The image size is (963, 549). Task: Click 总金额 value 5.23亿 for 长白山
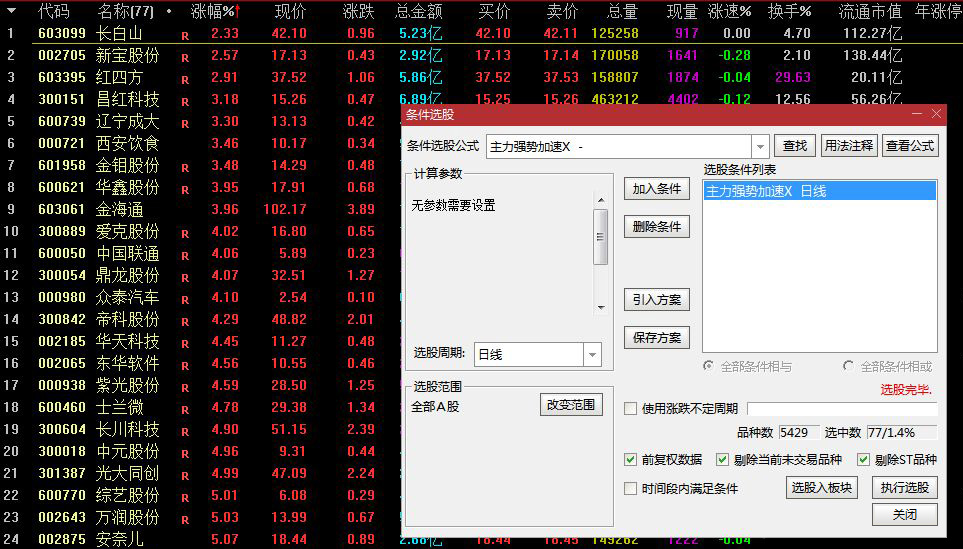pos(420,33)
